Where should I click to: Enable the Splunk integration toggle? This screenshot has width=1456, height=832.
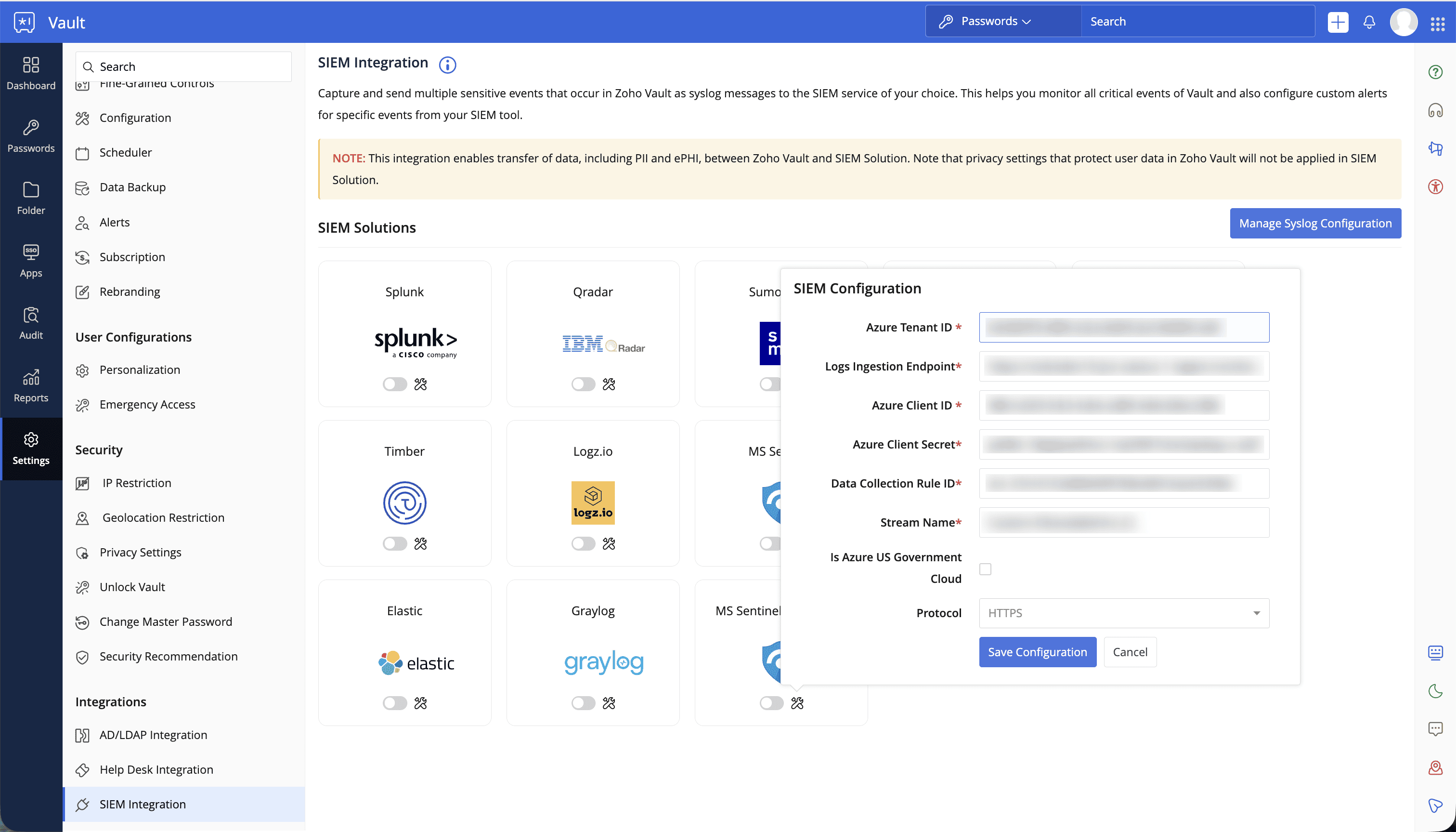394,384
